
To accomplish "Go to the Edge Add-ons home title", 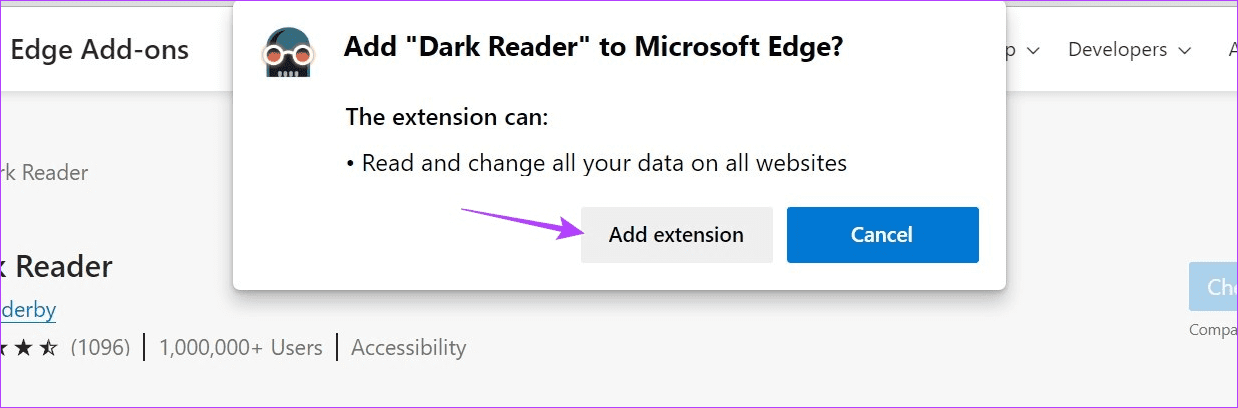I will pyautogui.click(x=99, y=50).
